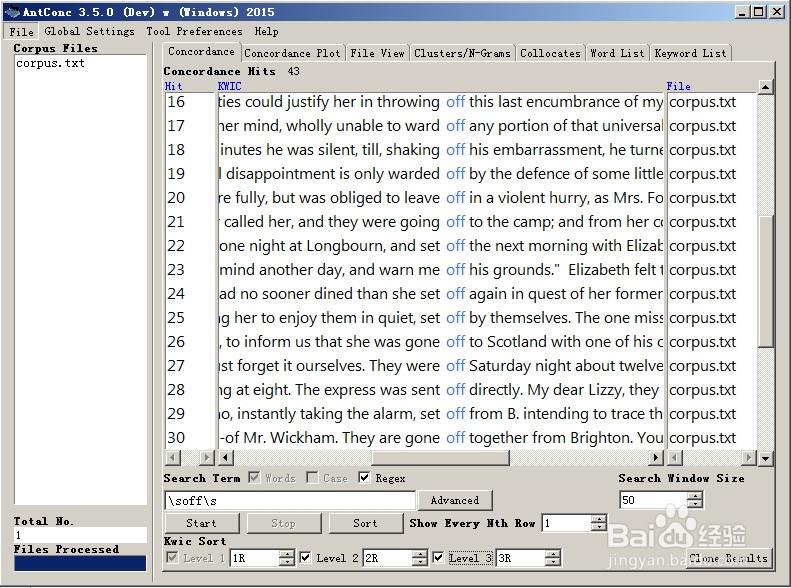Increase Level 2 sort position

click(x=419, y=554)
